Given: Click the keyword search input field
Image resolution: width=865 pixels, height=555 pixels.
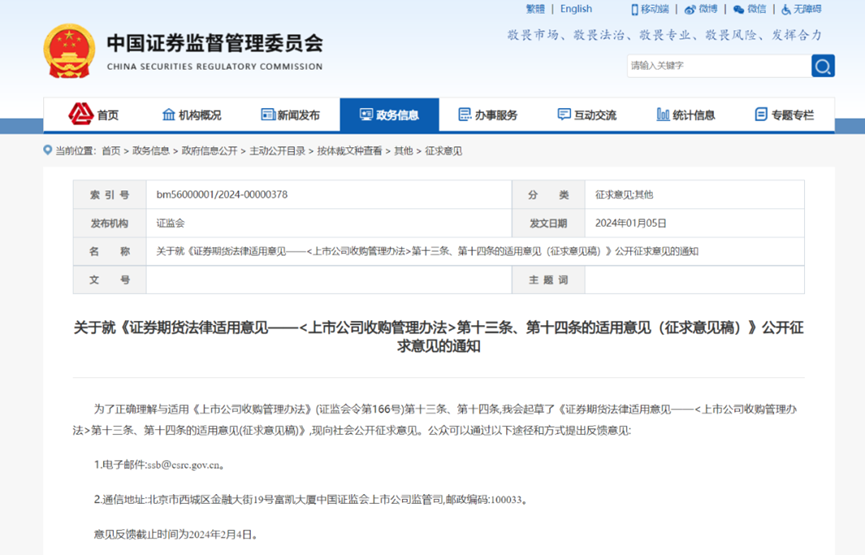Looking at the screenshot, I should coord(718,66).
